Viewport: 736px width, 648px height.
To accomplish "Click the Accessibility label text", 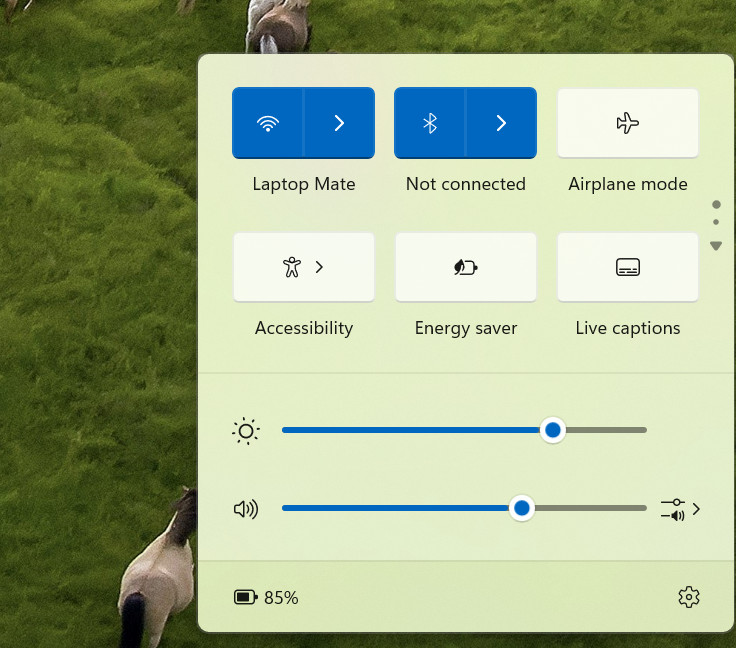I will pyautogui.click(x=304, y=328).
